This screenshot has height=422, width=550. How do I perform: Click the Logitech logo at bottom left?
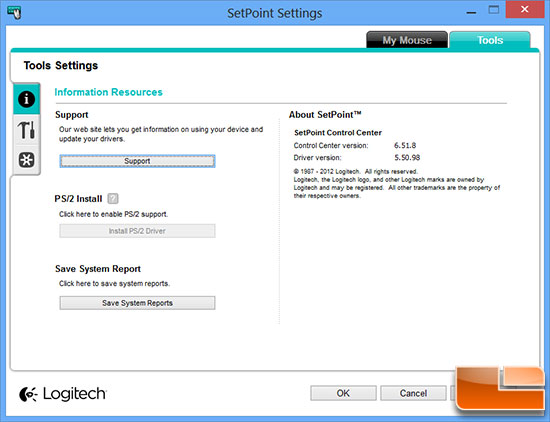[x=62, y=394]
